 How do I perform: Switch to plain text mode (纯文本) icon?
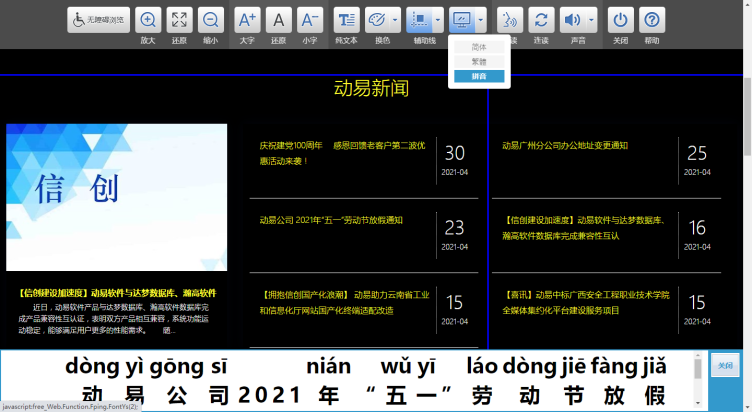point(346,19)
